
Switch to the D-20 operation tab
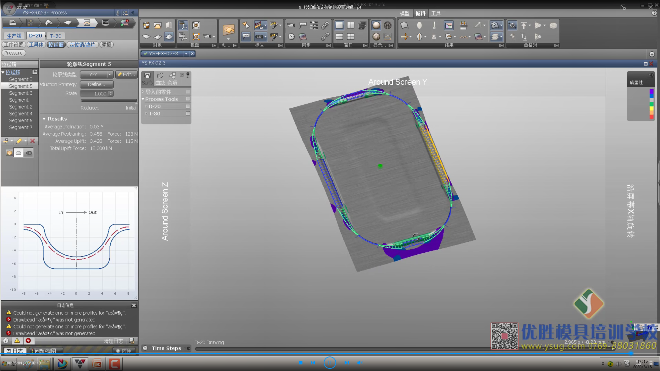click(x=35, y=36)
